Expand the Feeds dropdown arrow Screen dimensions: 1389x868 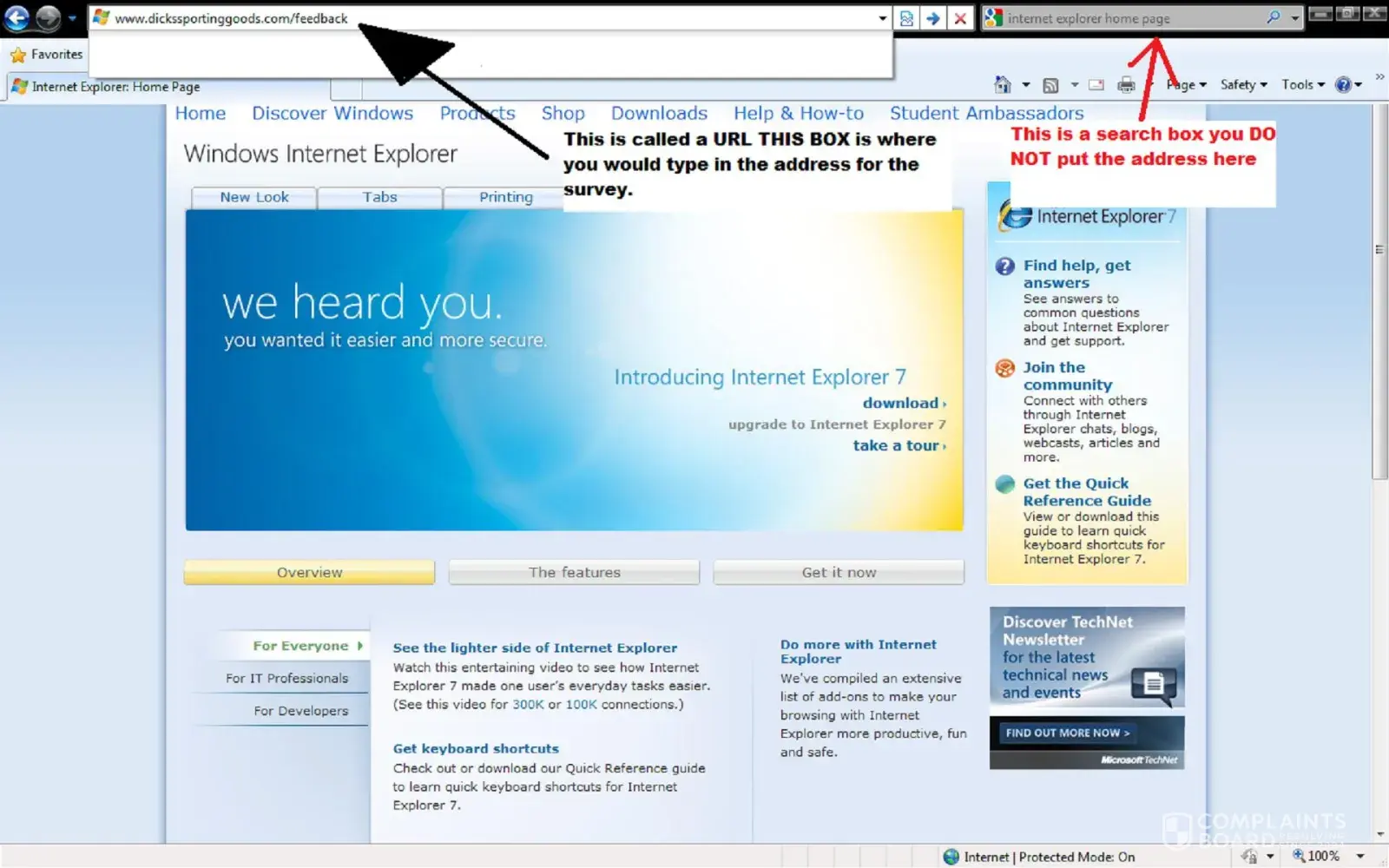pos(1074,85)
